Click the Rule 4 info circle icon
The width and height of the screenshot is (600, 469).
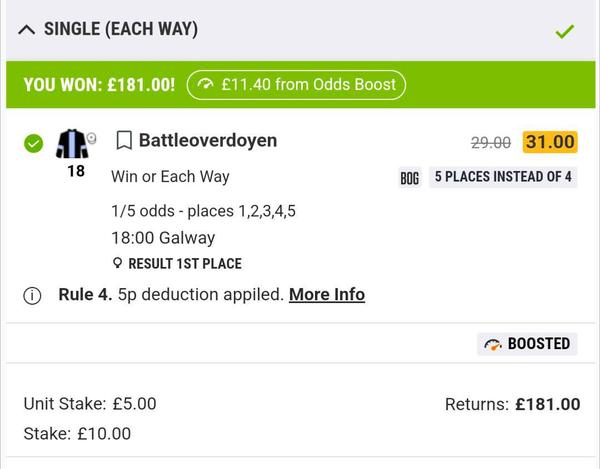coord(32,295)
